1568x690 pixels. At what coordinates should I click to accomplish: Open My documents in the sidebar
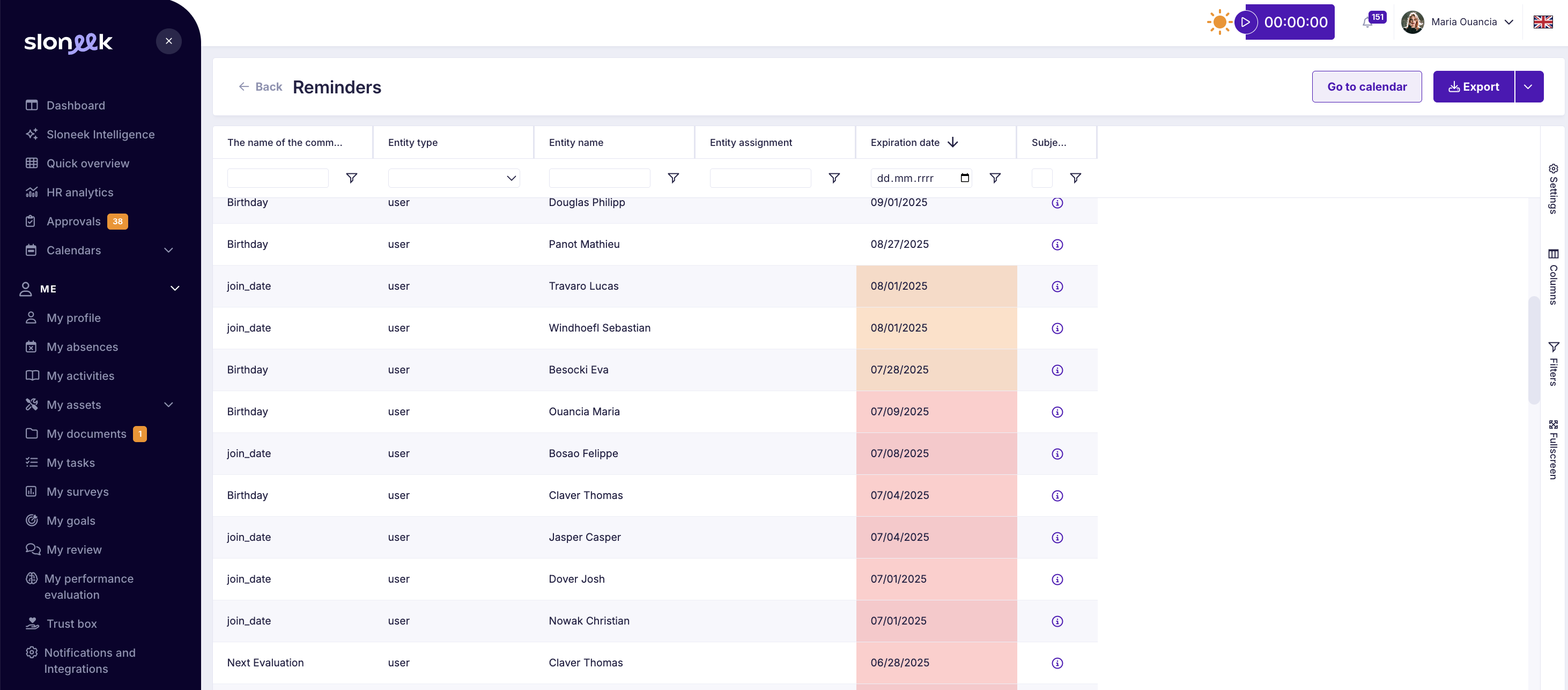pyautogui.click(x=86, y=434)
